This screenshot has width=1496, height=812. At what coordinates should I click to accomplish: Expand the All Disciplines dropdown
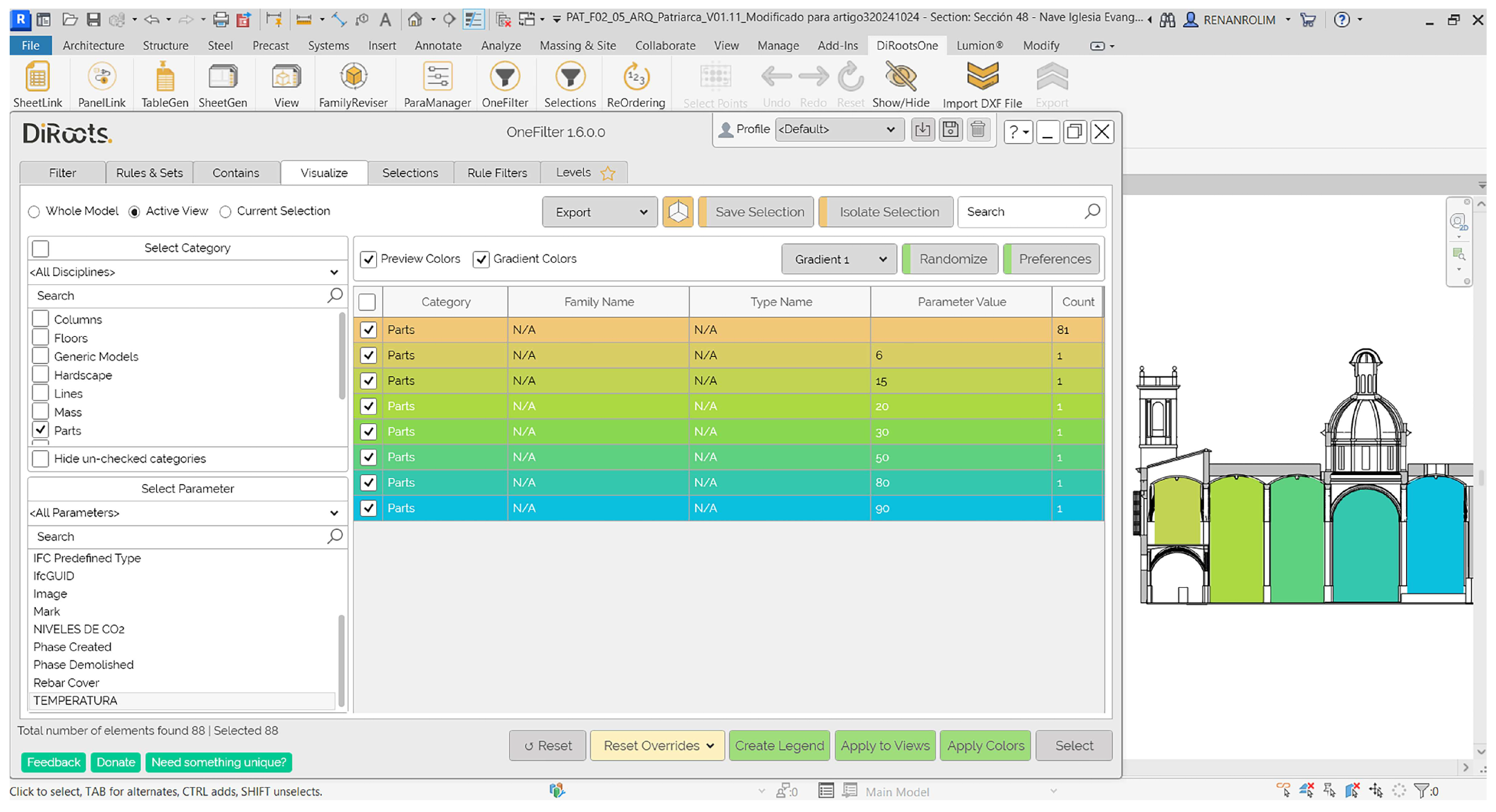click(185, 273)
